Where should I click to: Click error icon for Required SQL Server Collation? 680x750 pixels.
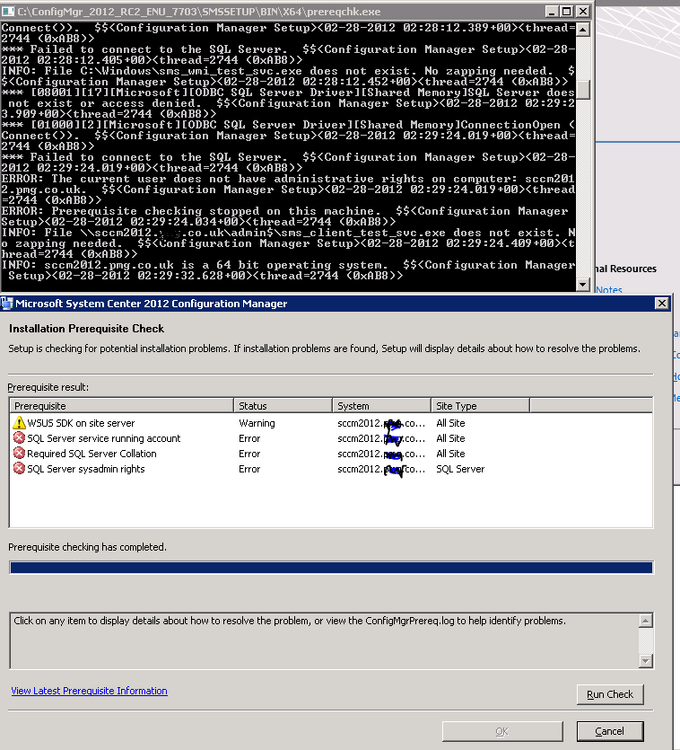pyautogui.click(x=19, y=453)
